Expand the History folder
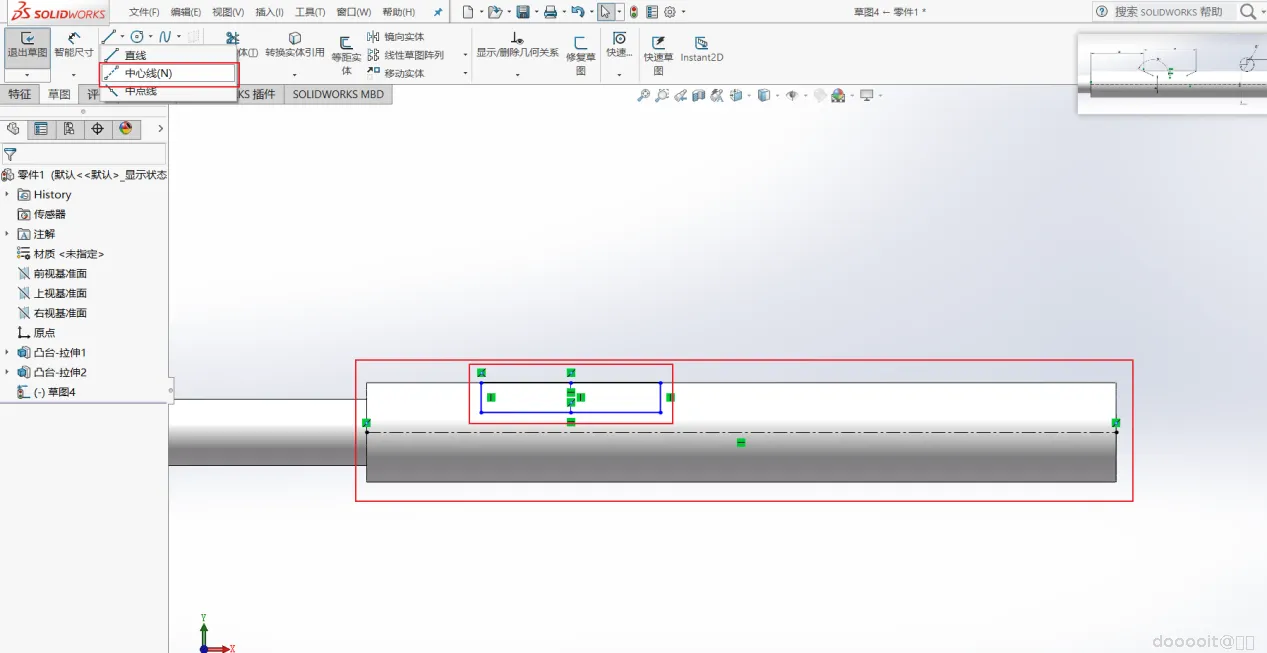This screenshot has height=653, width=1267. [x=7, y=195]
